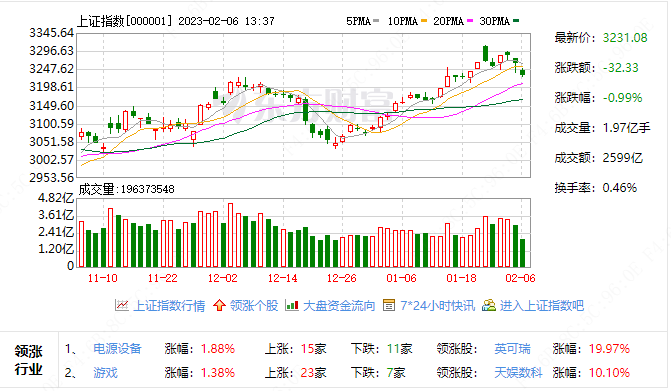Image resolution: width=671 pixels, height=391 pixels.
Task: Click the line chart icon beside 上证指数行情
Action: 122,305
